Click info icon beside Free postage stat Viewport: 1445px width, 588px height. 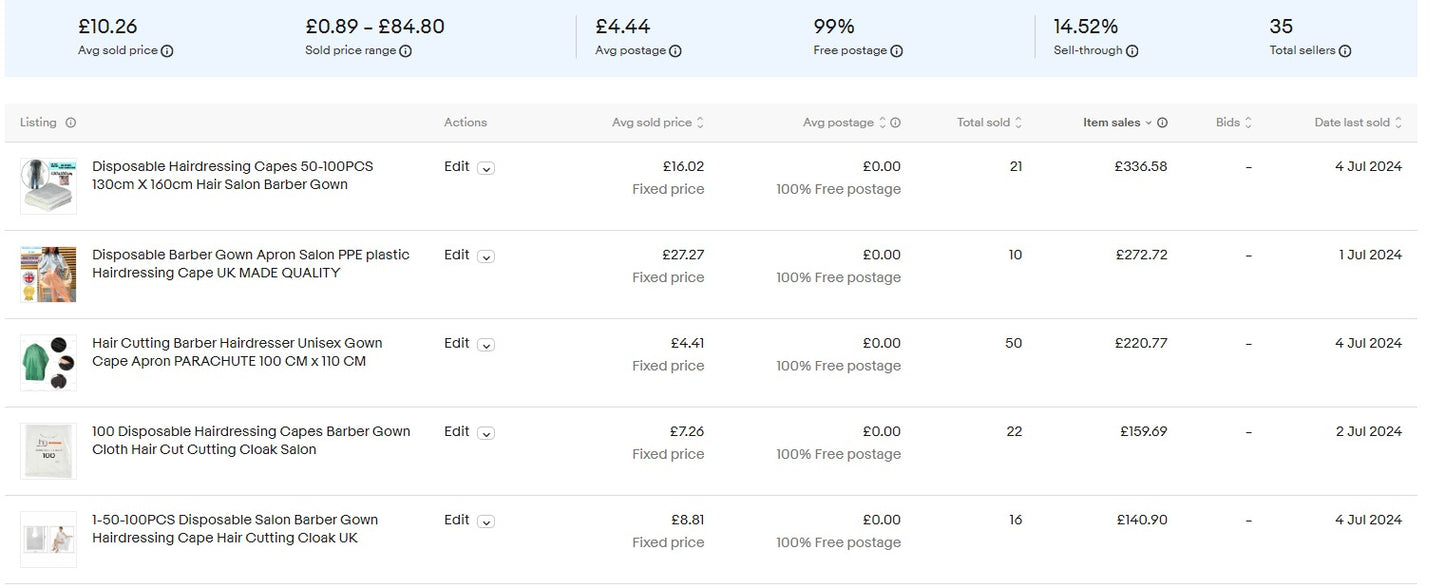(896, 51)
